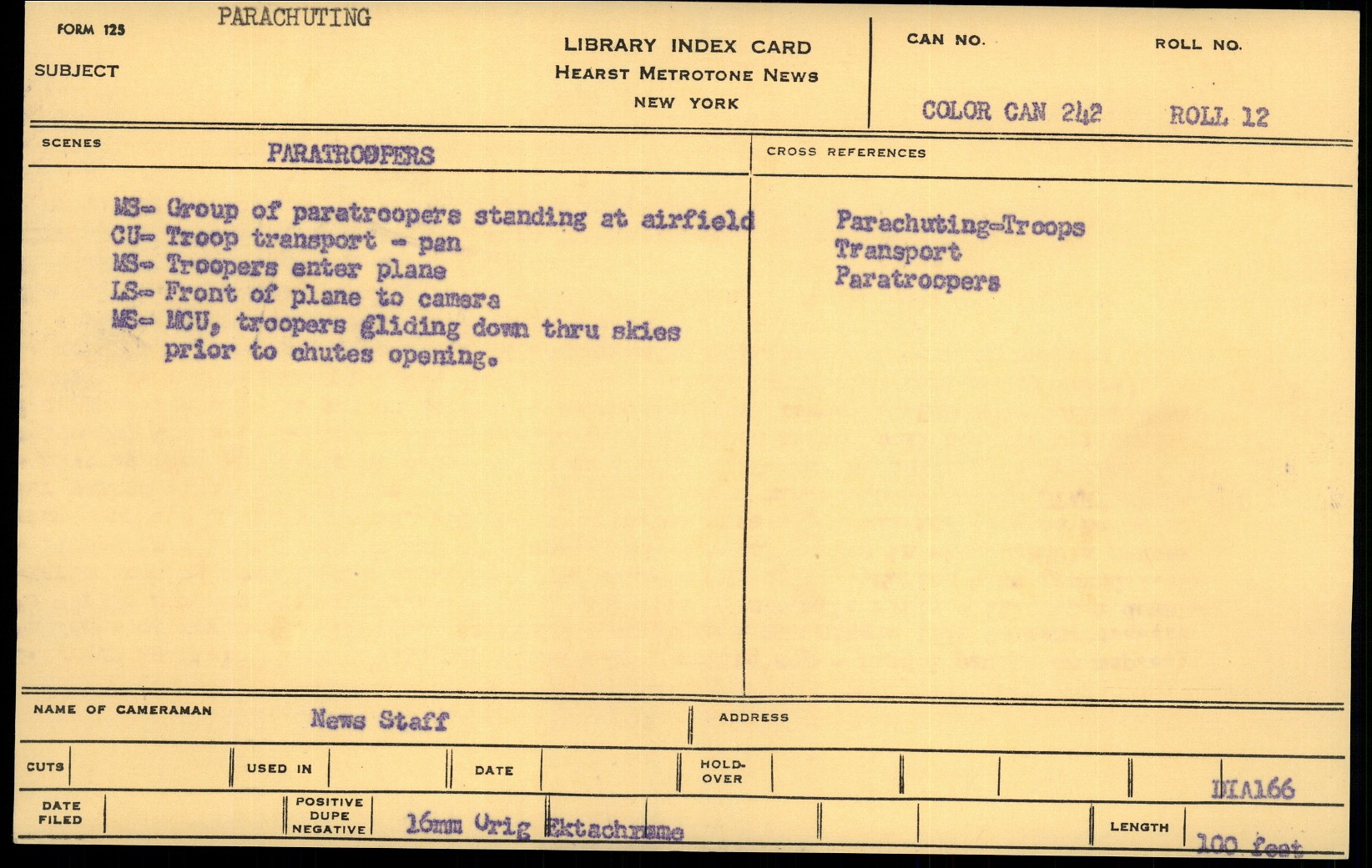Click the LIBRARY INDEX CARD title
The image size is (1372, 868).
click(x=687, y=47)
